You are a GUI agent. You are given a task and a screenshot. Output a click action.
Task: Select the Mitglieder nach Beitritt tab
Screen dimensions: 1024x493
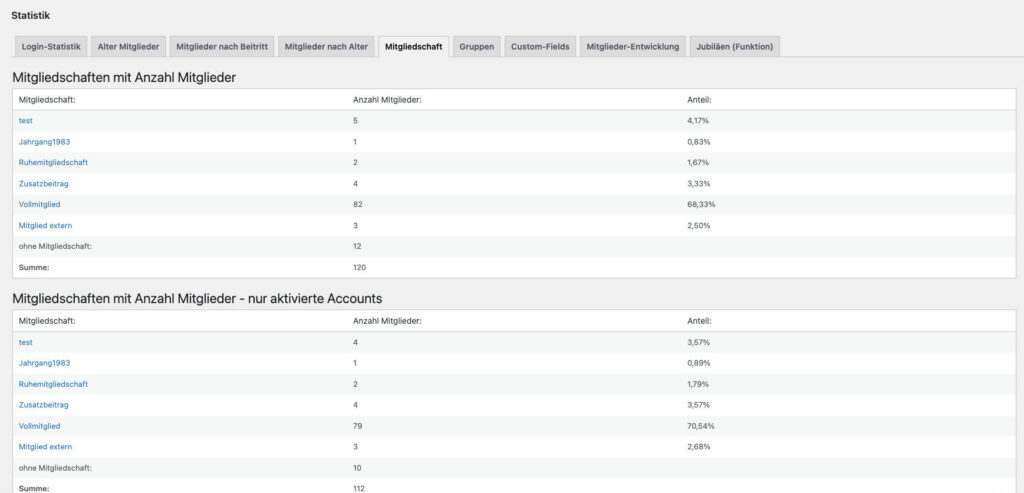click(222, 47)
